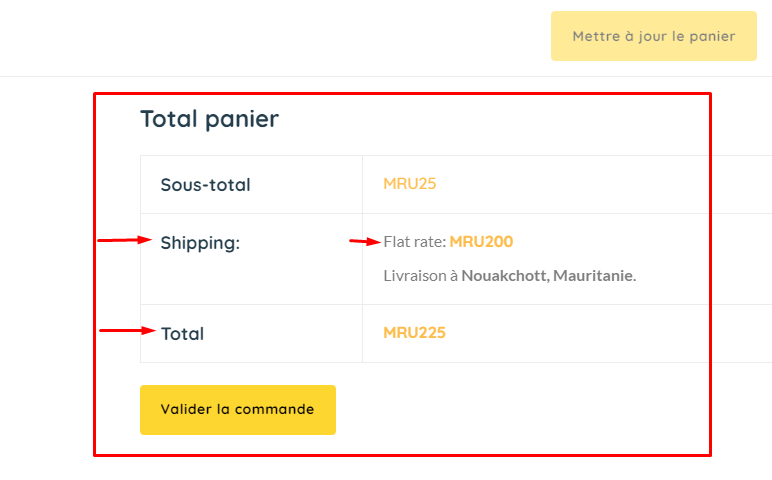Click the Nouakchott destination name

(x=505, y=276)
